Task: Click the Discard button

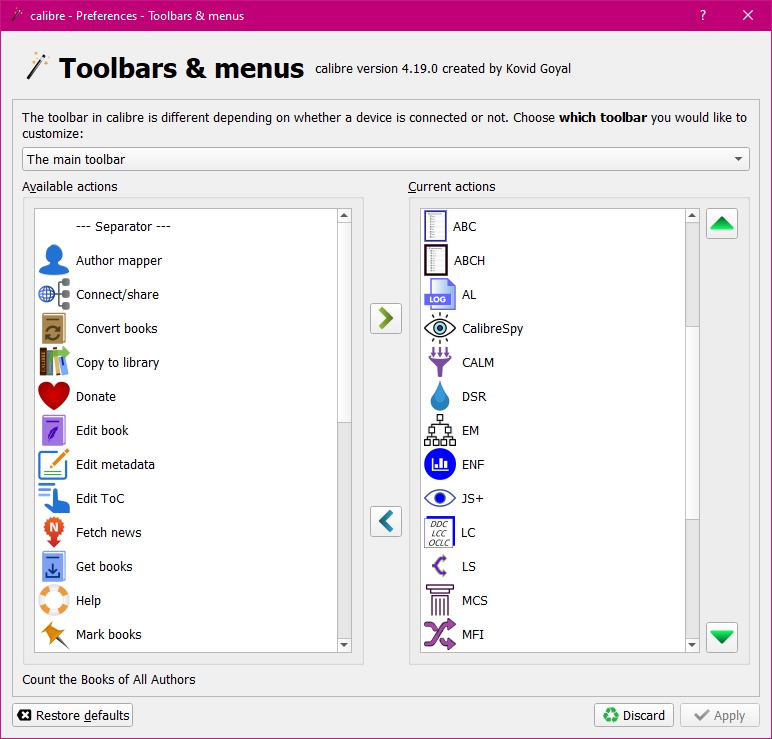Action: pyautogui.click(x=634, y=715)
